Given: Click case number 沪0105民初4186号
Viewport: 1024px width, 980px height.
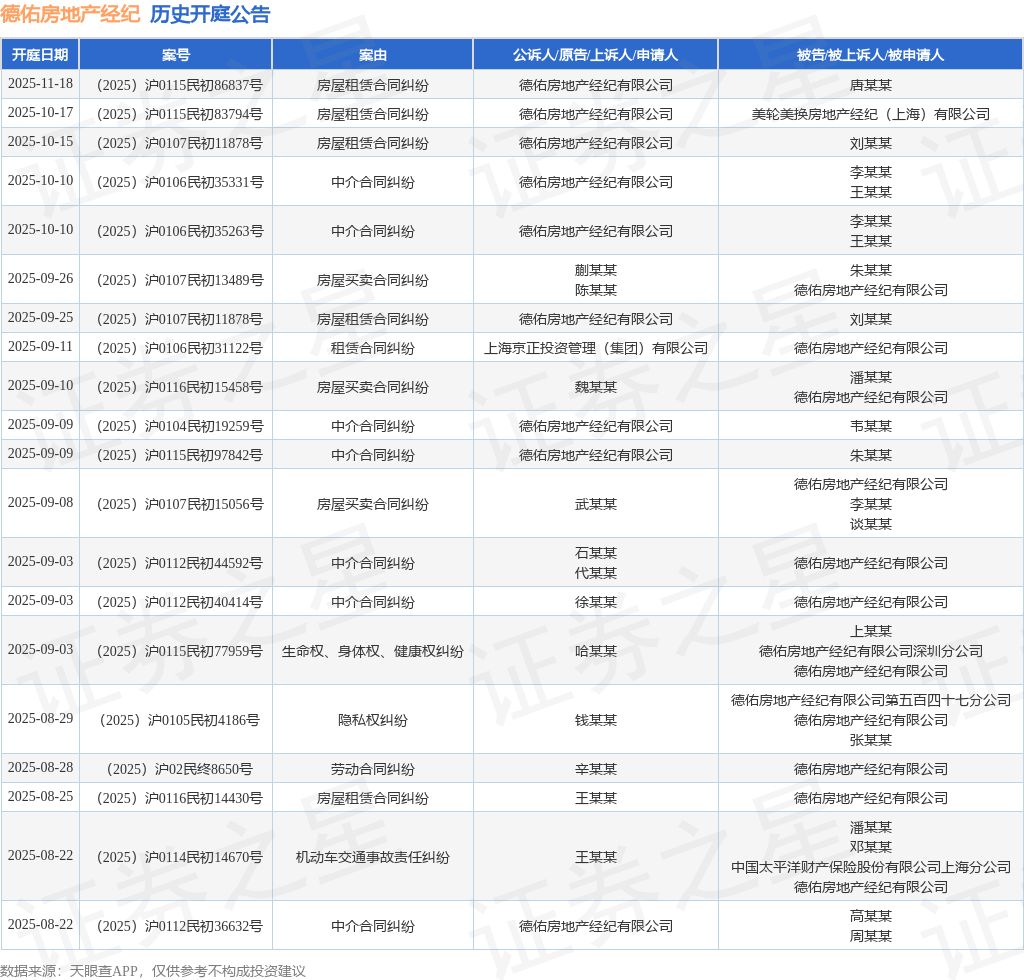Looking at the screenshot, I should (x=180, y=720).
